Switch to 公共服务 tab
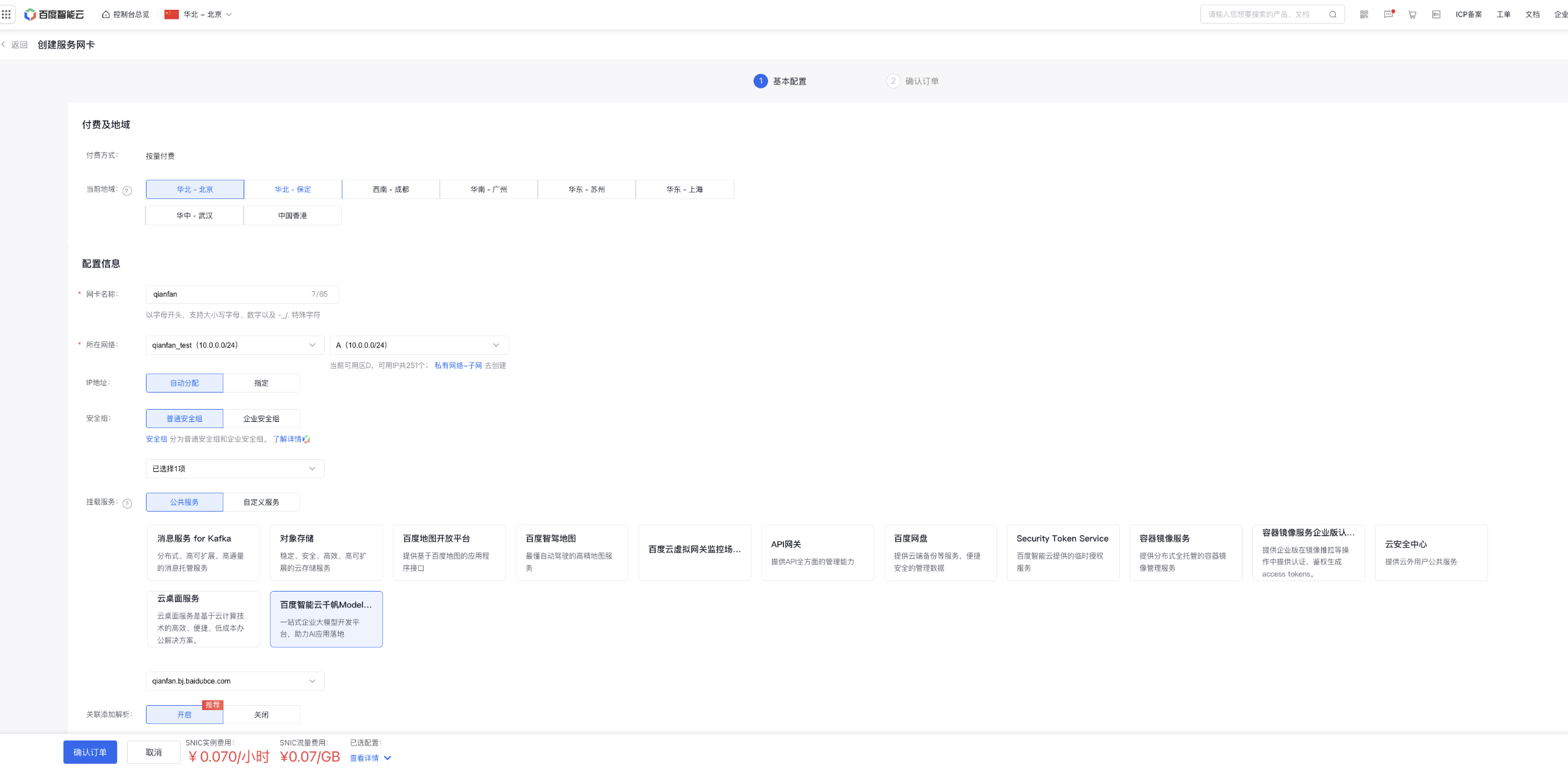Screen dimensions: 1568x768 184,502
